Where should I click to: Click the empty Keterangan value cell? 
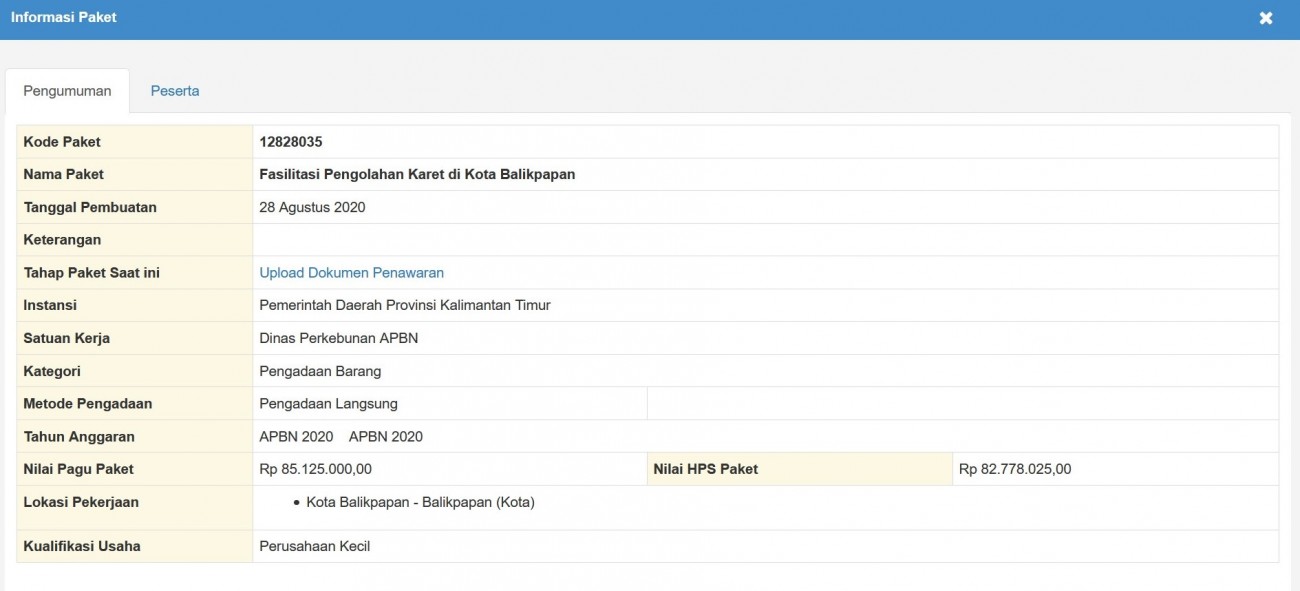pos(765,240)
